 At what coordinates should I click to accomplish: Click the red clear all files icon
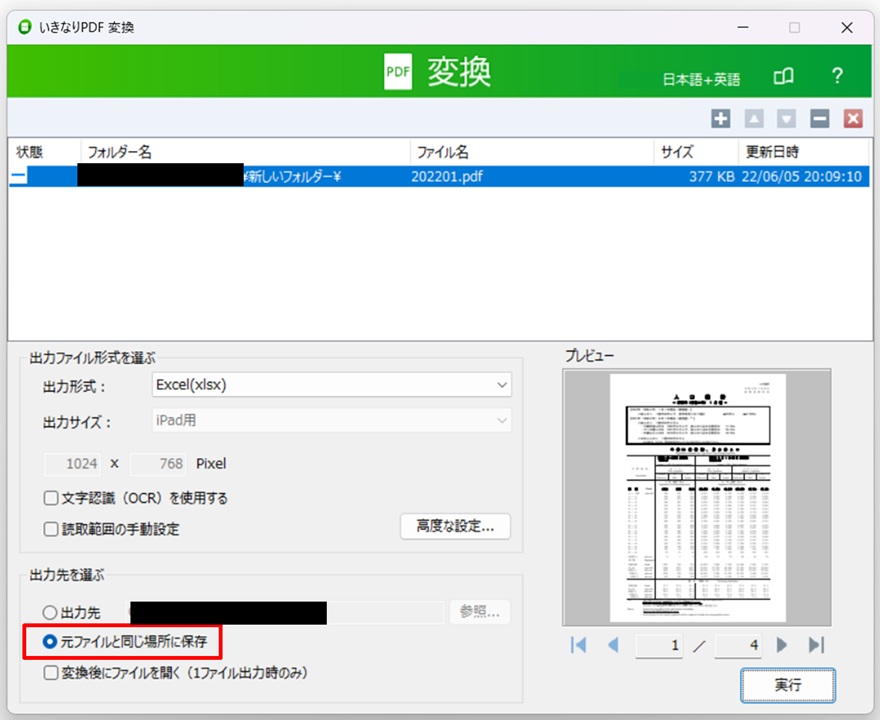(x=852, y=119)
